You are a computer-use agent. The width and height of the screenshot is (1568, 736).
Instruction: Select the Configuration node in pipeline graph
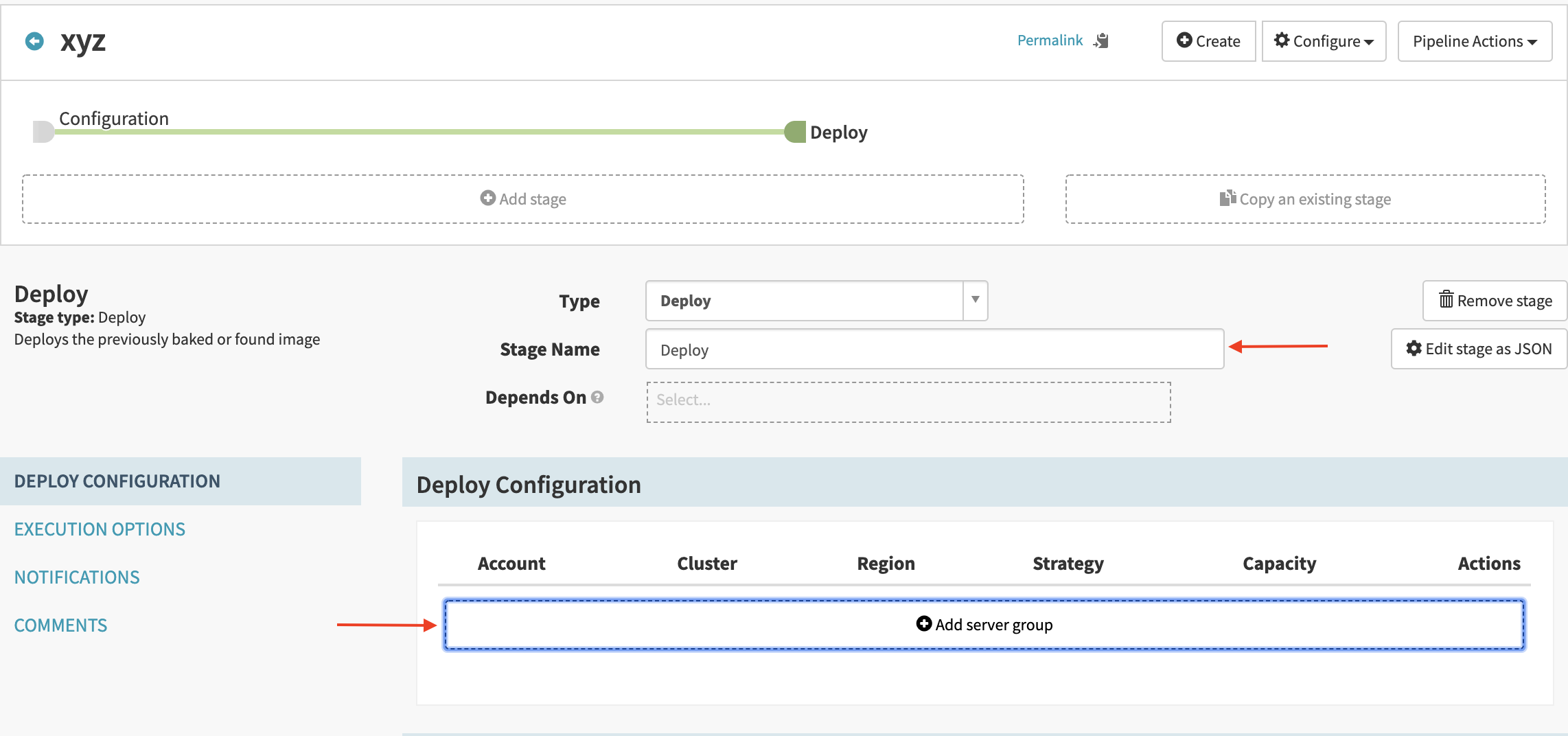(x=43, y=131)
